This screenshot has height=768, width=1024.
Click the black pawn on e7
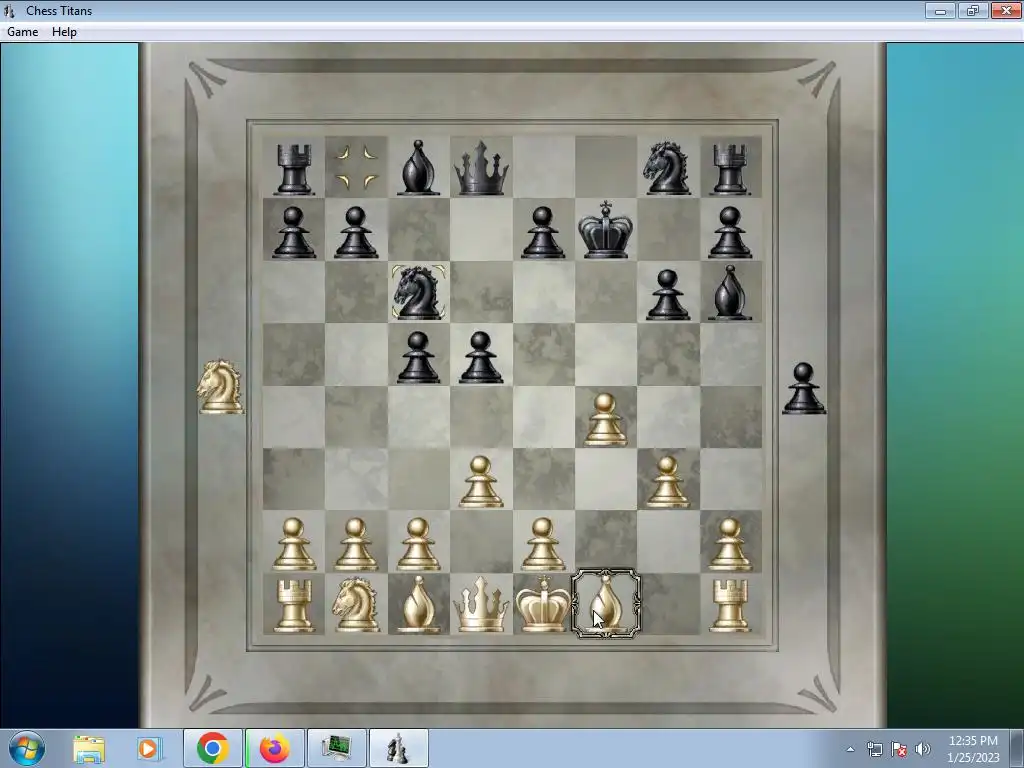coord(543,232)
